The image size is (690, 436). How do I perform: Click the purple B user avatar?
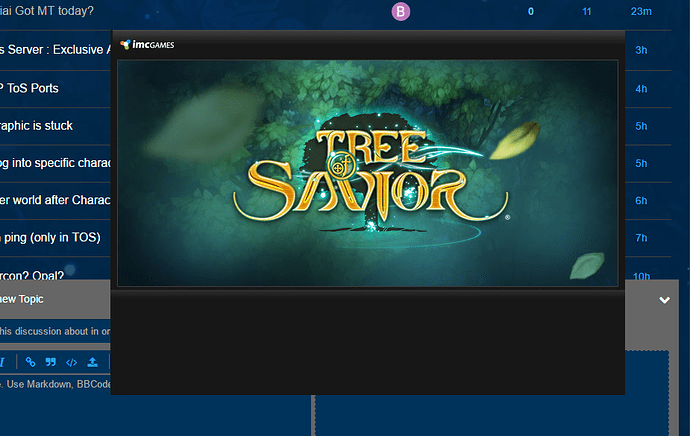(401, 11)
